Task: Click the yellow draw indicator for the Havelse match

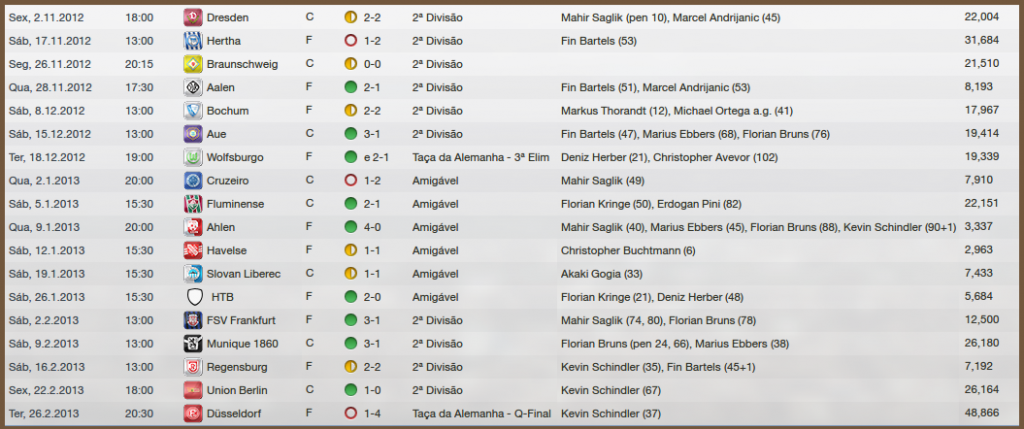Action: (x=350, y=250)
